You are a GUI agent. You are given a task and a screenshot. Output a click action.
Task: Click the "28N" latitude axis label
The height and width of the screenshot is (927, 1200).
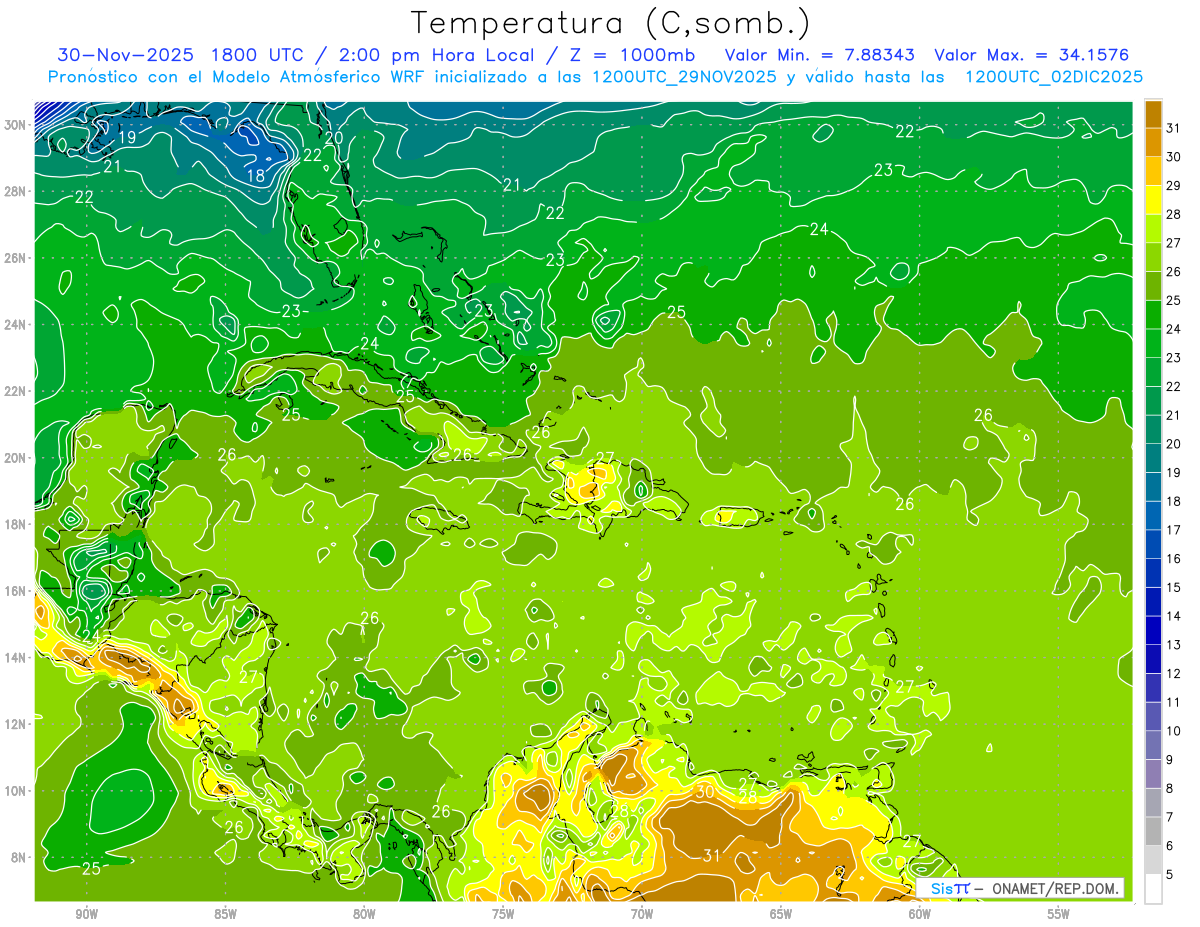pyautogui.click(x=16, y=191)
